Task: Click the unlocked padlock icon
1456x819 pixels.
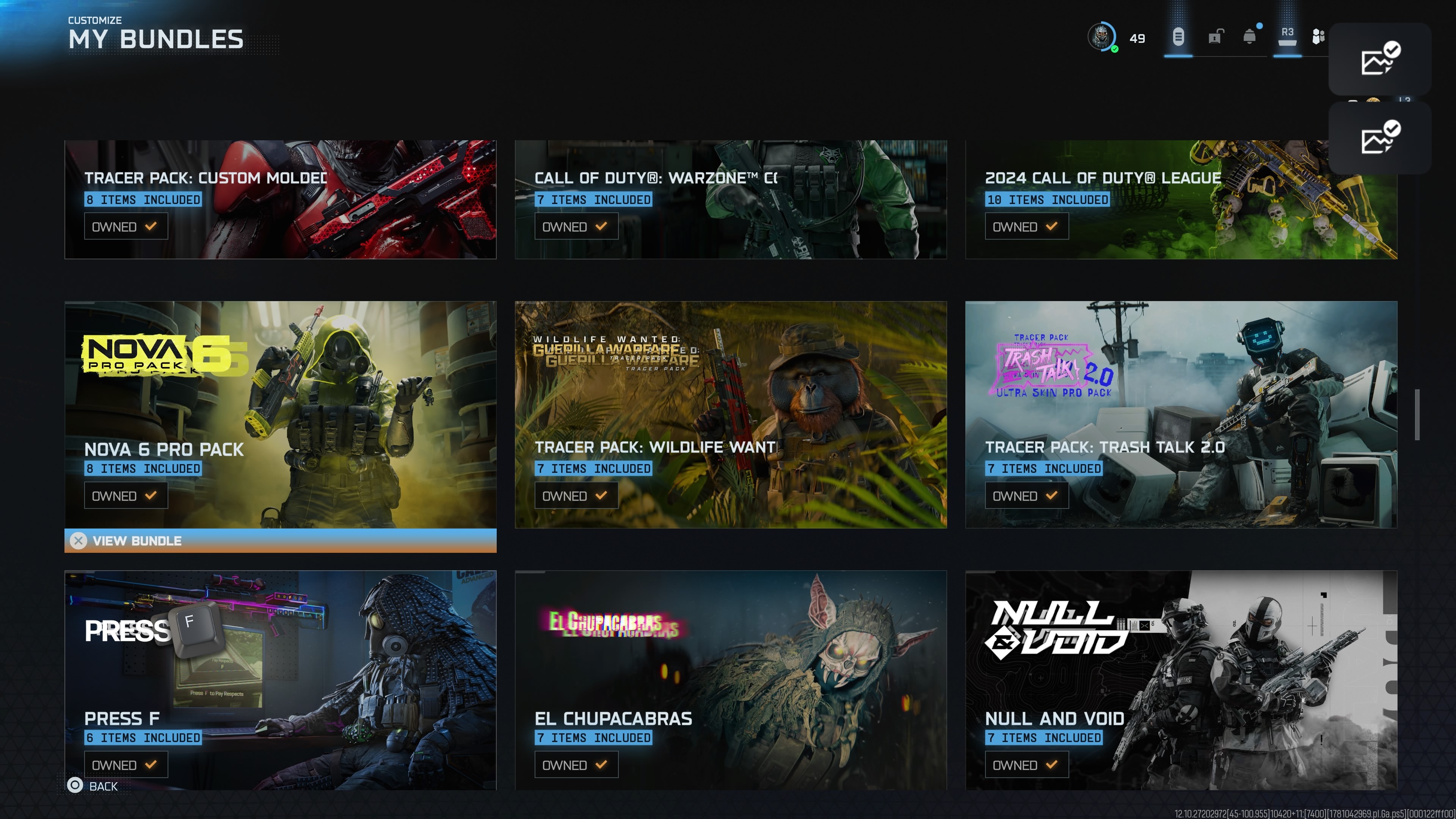Action: tap(1215, 37)
